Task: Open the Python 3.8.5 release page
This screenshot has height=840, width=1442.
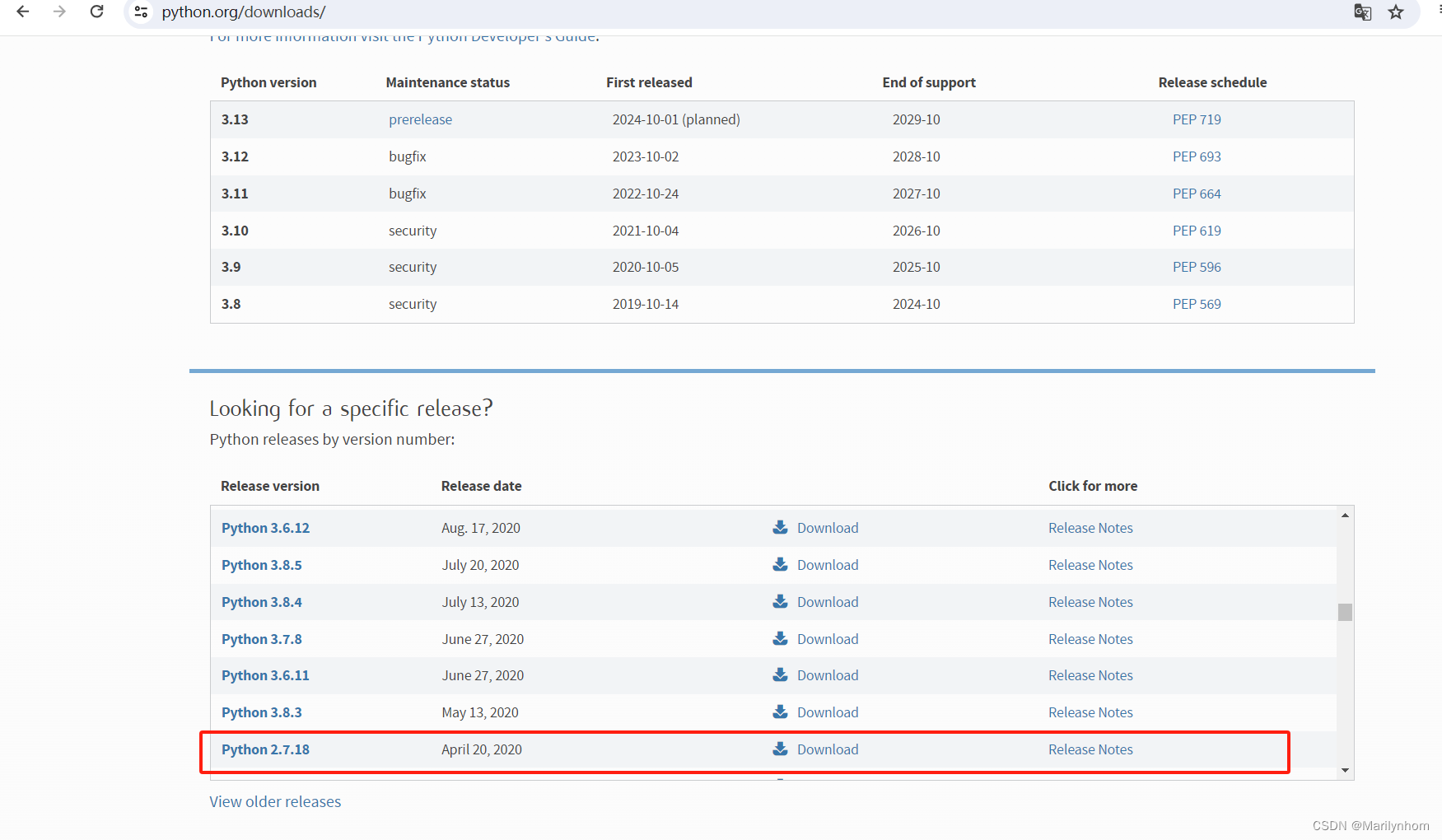Action: tap(261, 565)
